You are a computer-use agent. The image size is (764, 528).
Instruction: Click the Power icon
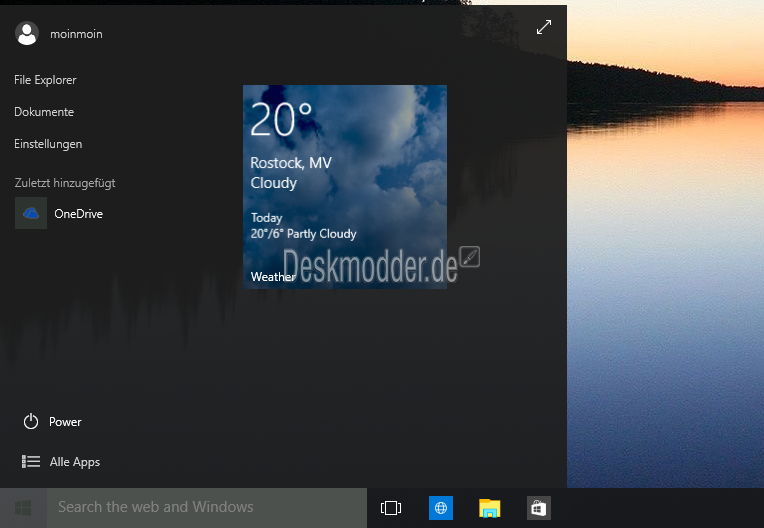pos(31,421)
